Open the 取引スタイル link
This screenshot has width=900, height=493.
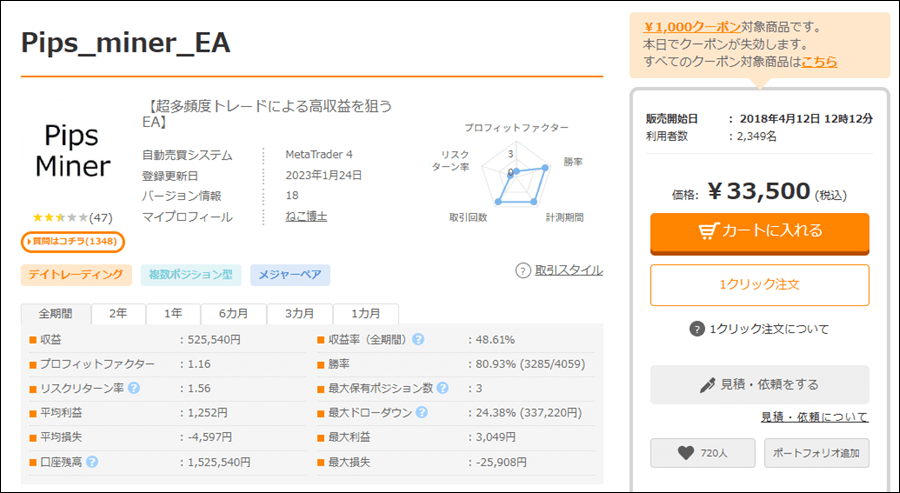tap(568, 270)
